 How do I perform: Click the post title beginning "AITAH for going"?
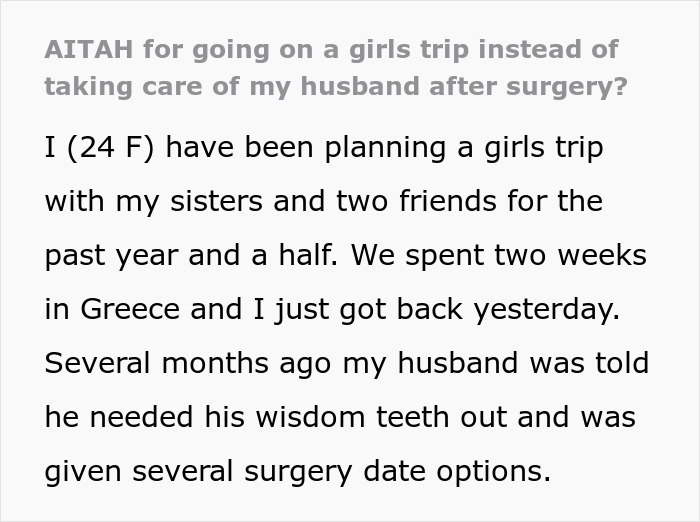click(x=330, y=48)
